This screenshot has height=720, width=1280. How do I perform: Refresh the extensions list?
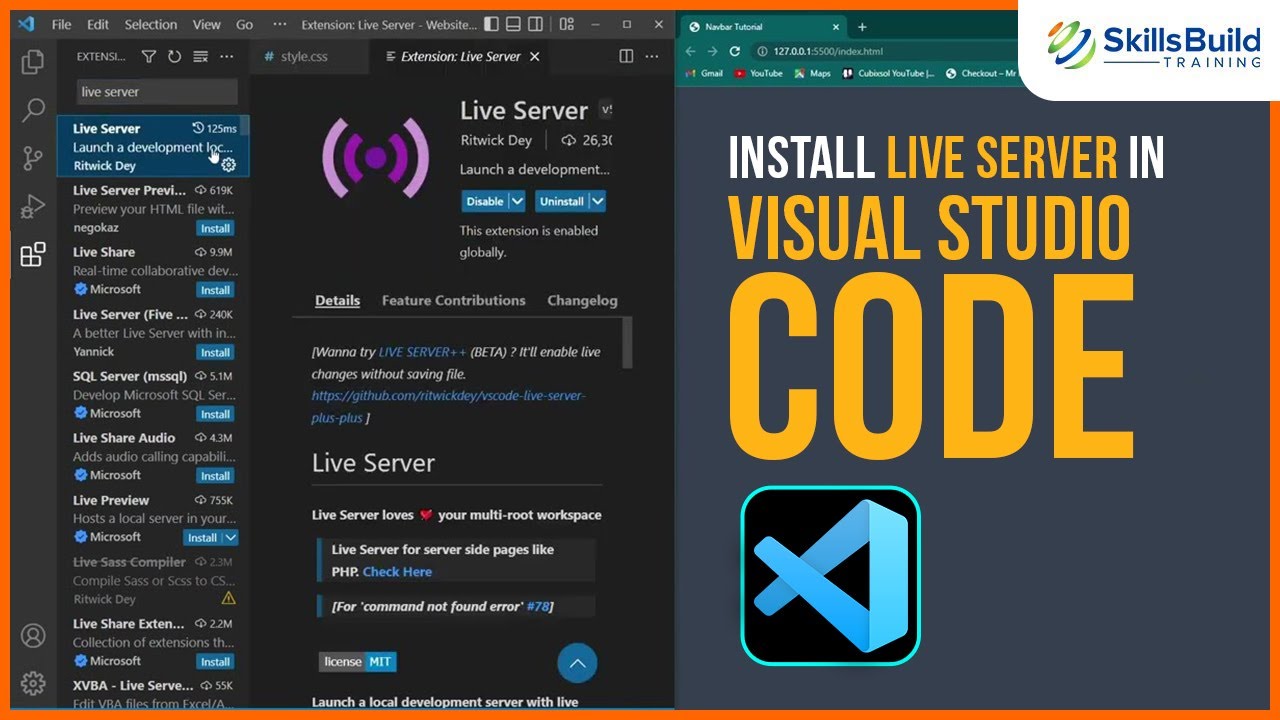pos(174,57)
